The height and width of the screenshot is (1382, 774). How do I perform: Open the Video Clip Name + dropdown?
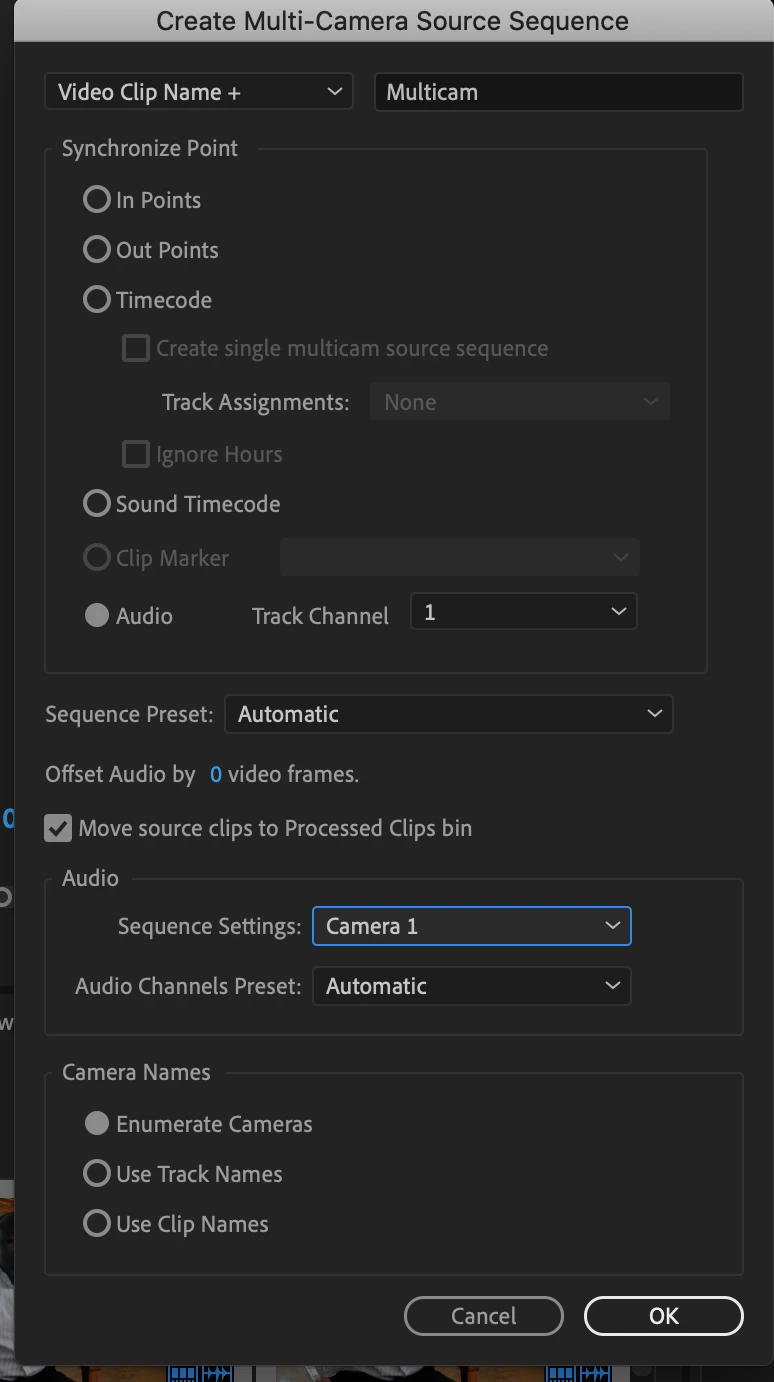(x=199, y=92)
